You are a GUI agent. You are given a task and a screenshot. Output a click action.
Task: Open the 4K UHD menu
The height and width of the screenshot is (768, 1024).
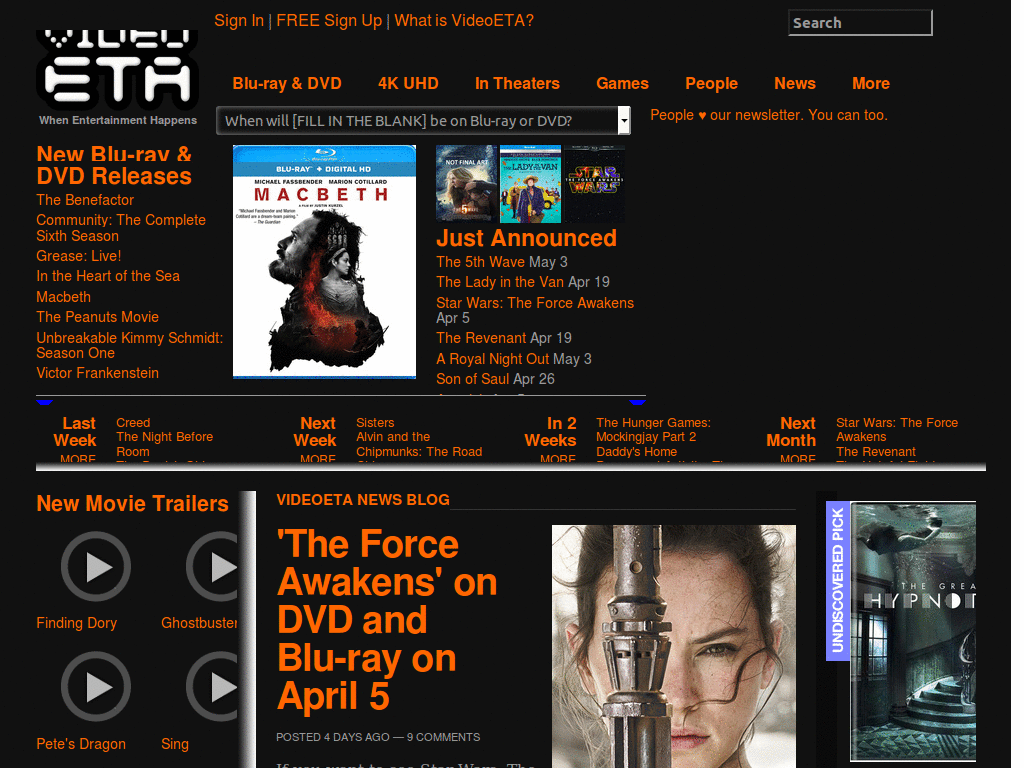408,84
